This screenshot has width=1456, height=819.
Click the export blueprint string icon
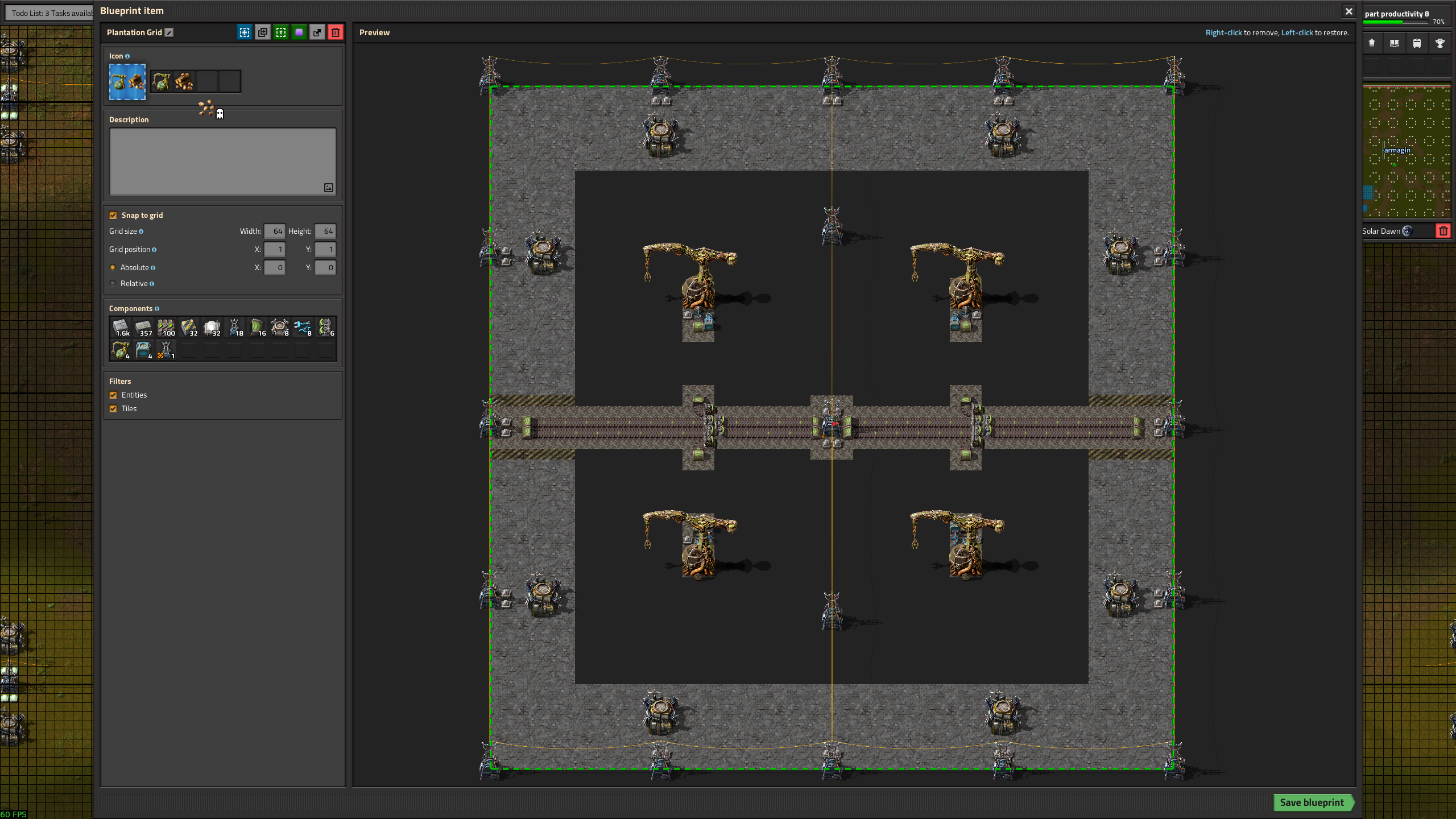click(x=317, y=32)
